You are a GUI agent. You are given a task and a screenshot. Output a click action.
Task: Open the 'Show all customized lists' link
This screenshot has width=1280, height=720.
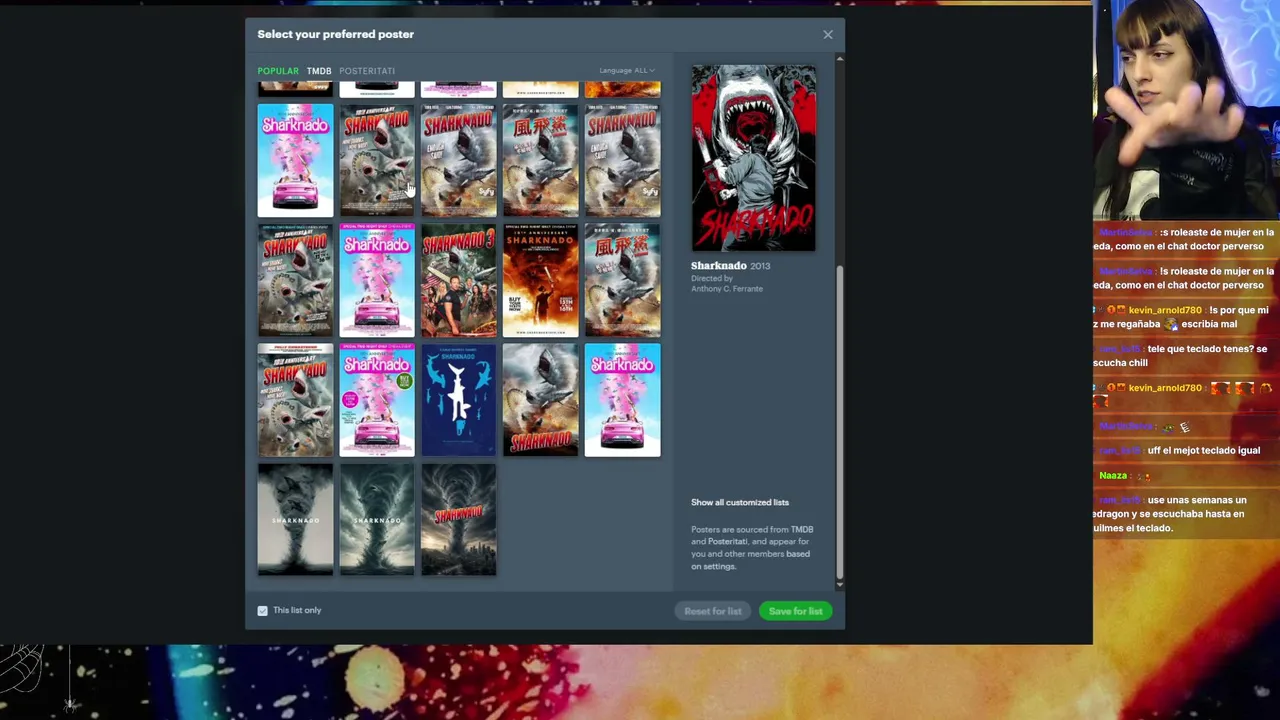(x=740, y=502)
